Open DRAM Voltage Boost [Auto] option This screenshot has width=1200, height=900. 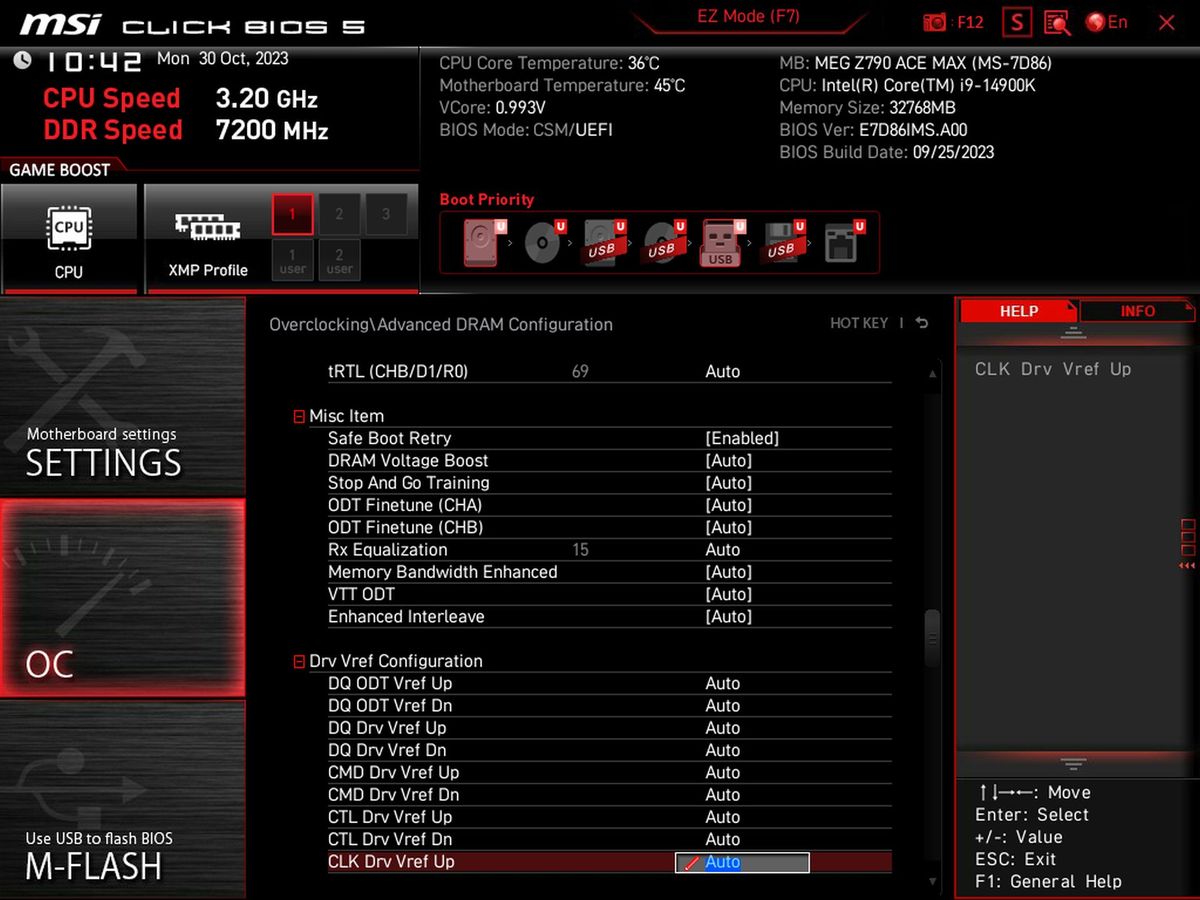coord(609,461)
